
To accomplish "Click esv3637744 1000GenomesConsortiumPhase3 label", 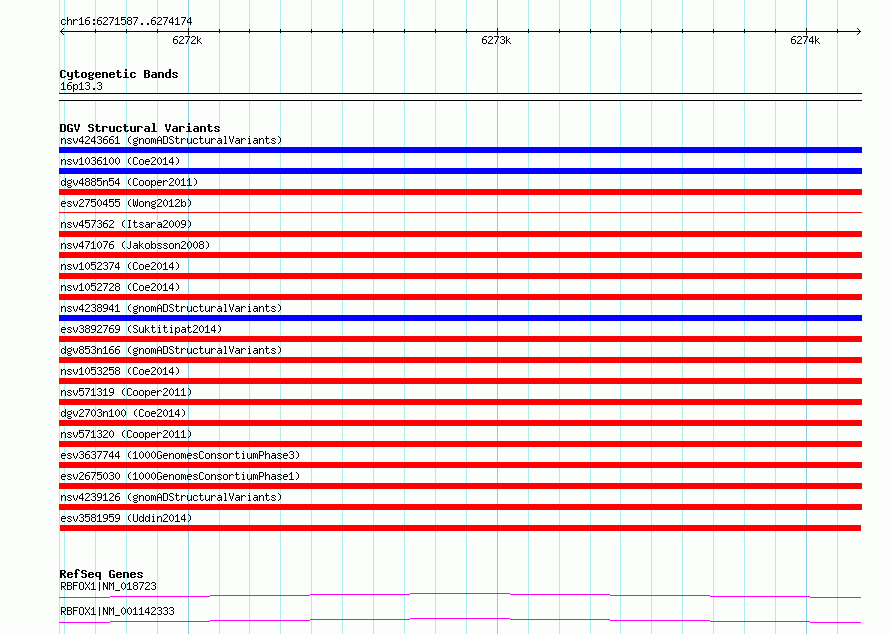I will point(180,455).
